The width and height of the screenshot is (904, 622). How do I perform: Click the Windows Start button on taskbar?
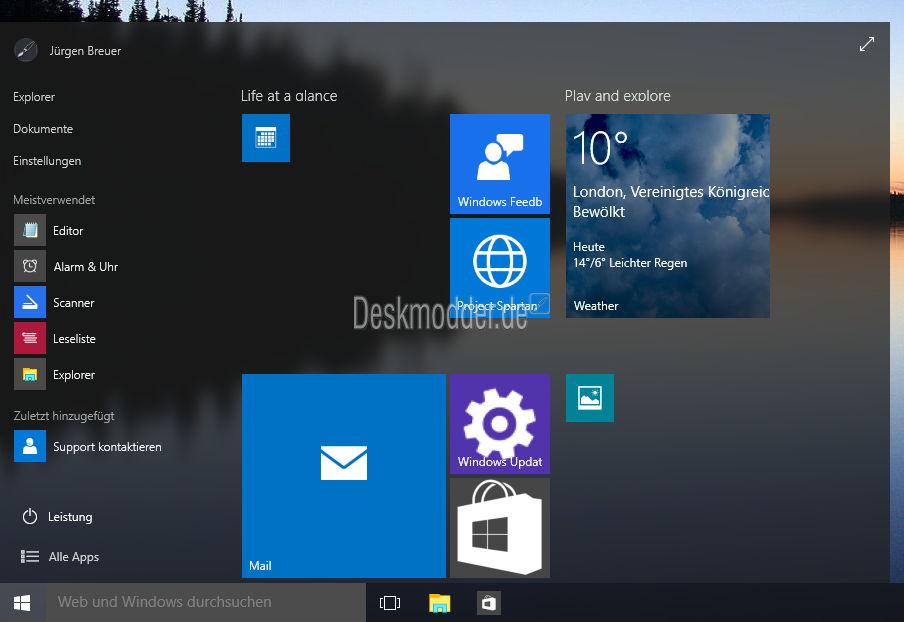click(22, 602)
